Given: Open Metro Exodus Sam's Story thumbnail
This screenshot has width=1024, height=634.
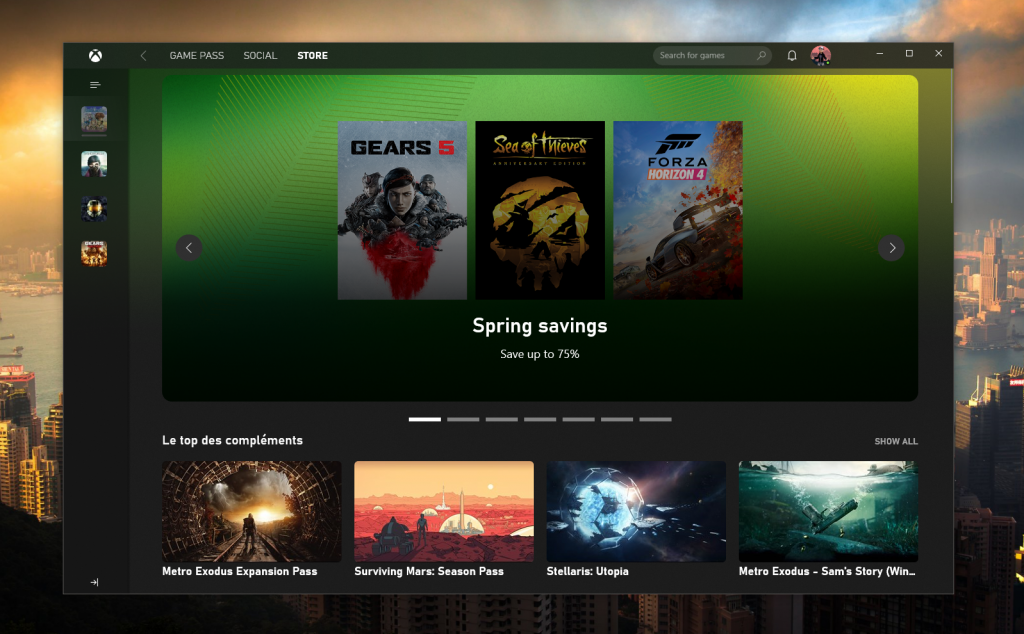Looking at the screenshot, I should (828, 511).
